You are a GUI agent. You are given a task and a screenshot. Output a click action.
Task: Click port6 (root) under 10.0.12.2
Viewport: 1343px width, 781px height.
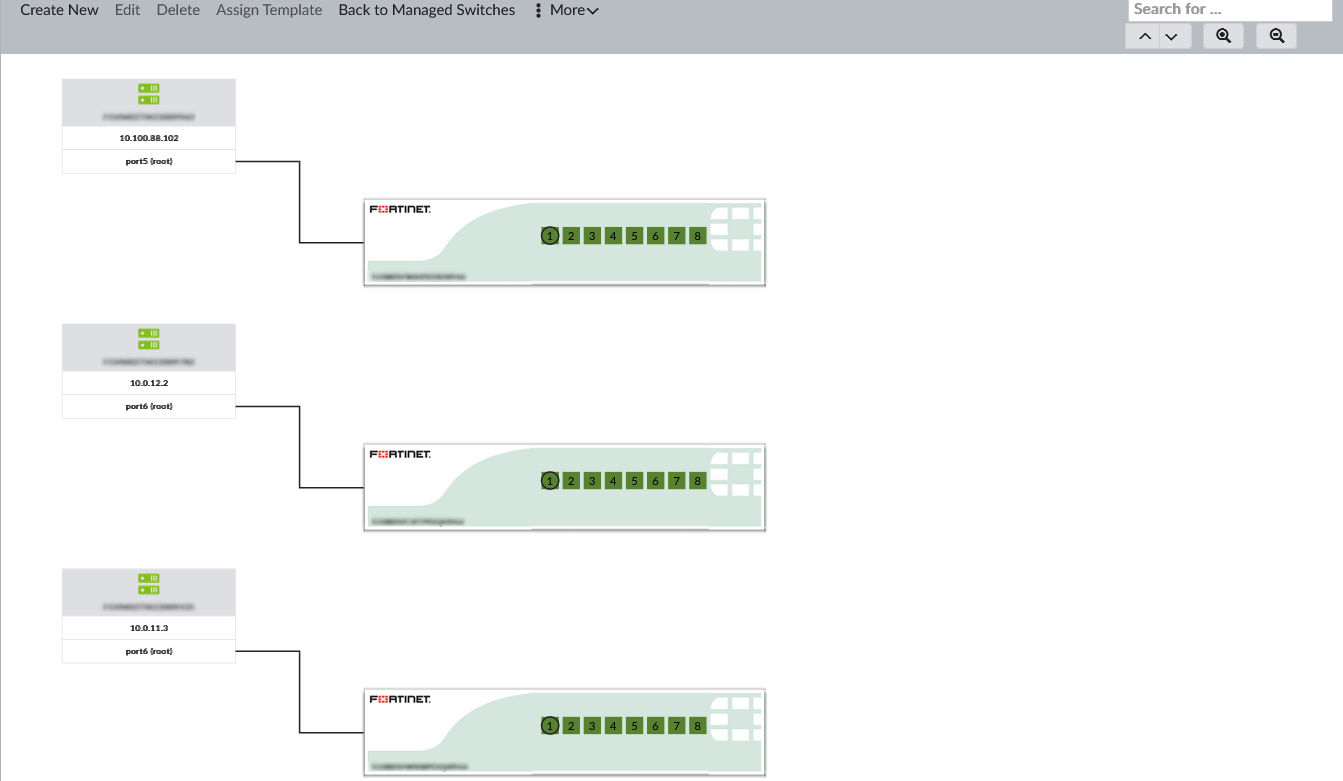click(149, 406)
